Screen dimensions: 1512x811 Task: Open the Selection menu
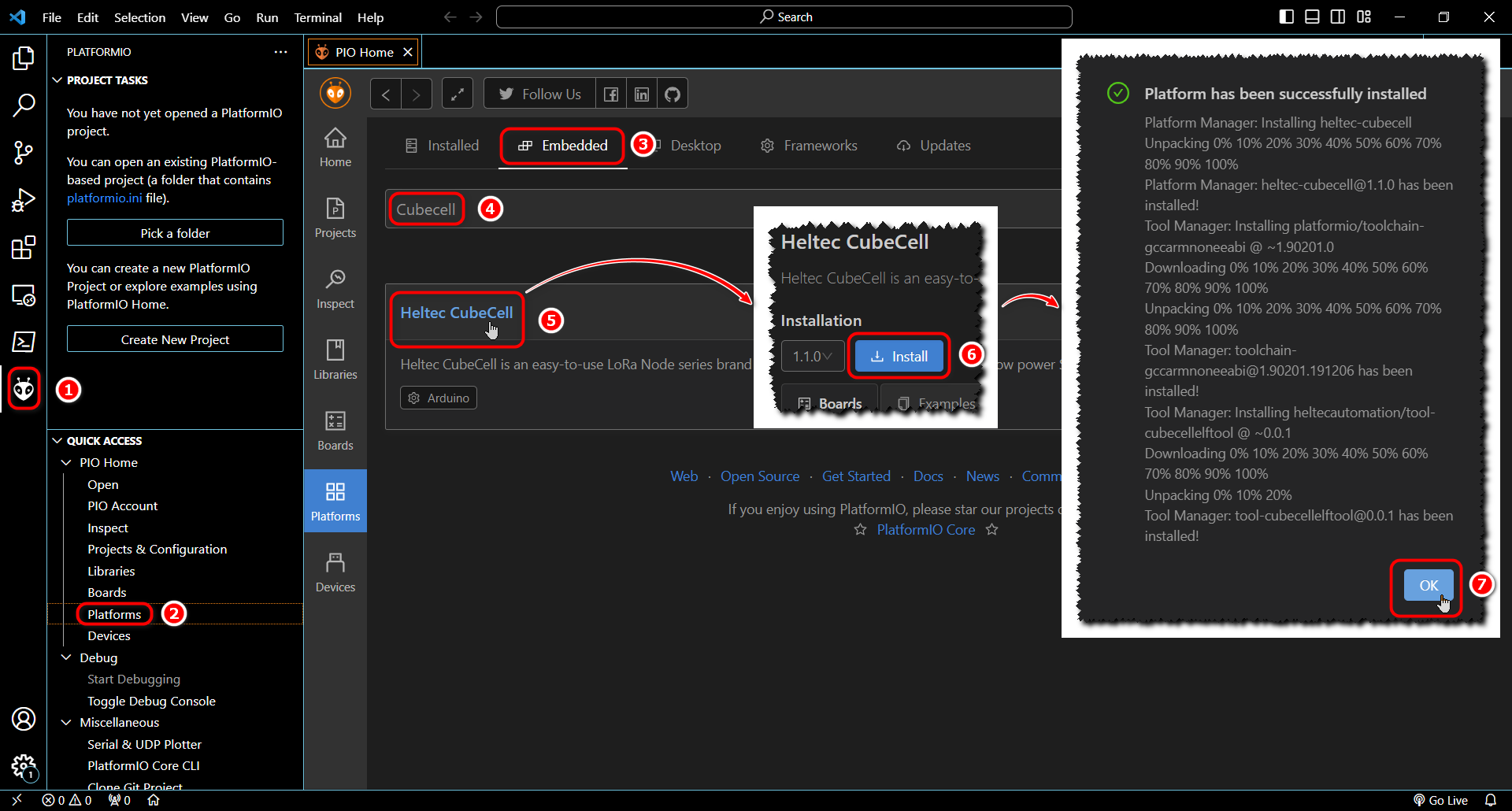point(139,17)
